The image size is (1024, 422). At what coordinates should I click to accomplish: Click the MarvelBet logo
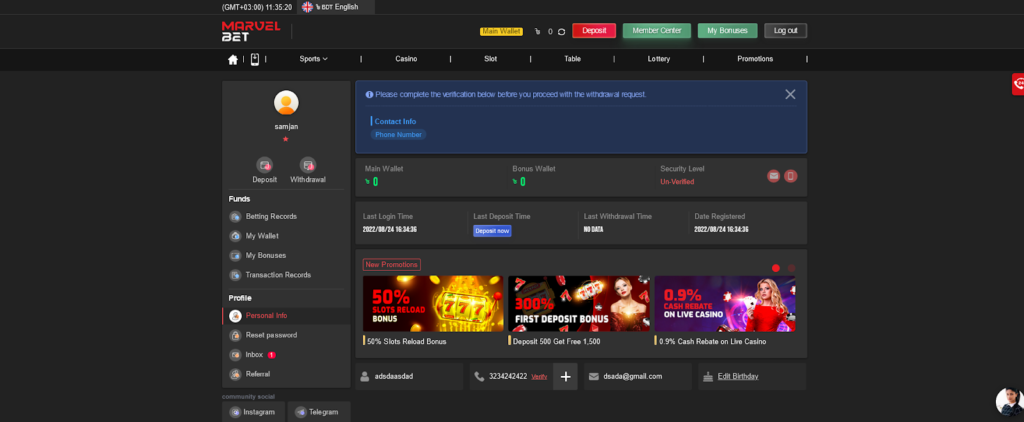[251, 31]
